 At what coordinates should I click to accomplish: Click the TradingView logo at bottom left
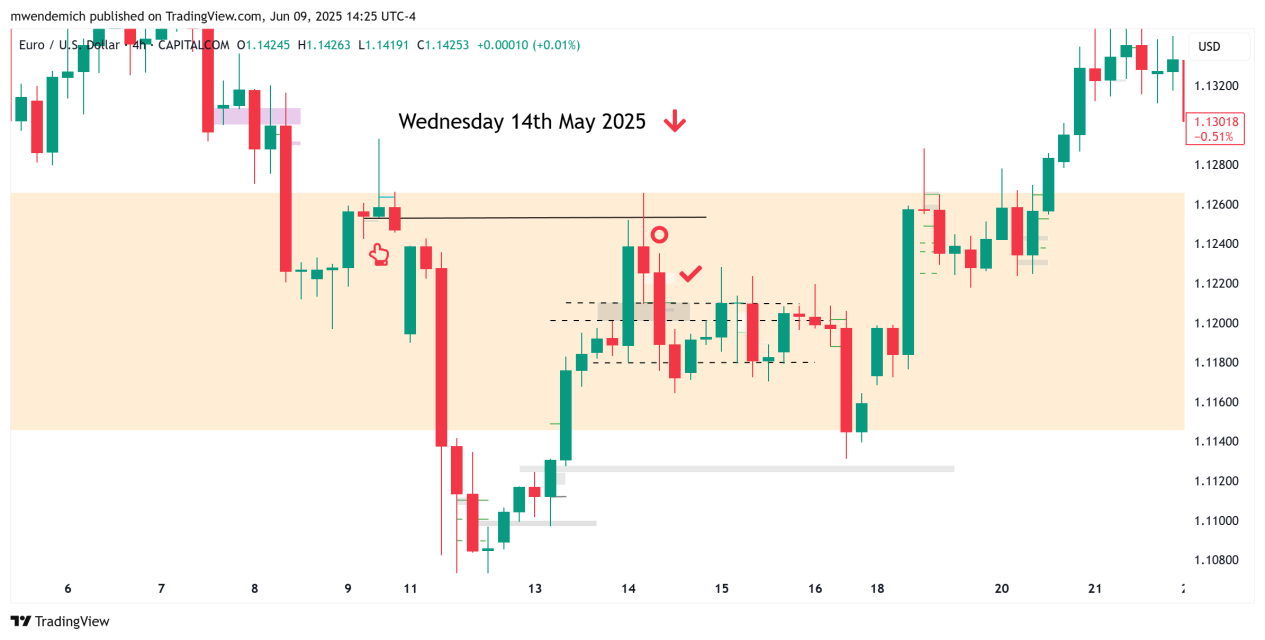(60, 621)
